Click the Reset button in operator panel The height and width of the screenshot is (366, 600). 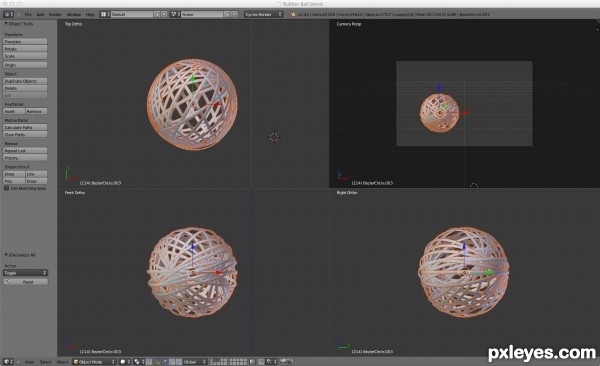pos(25,282)
